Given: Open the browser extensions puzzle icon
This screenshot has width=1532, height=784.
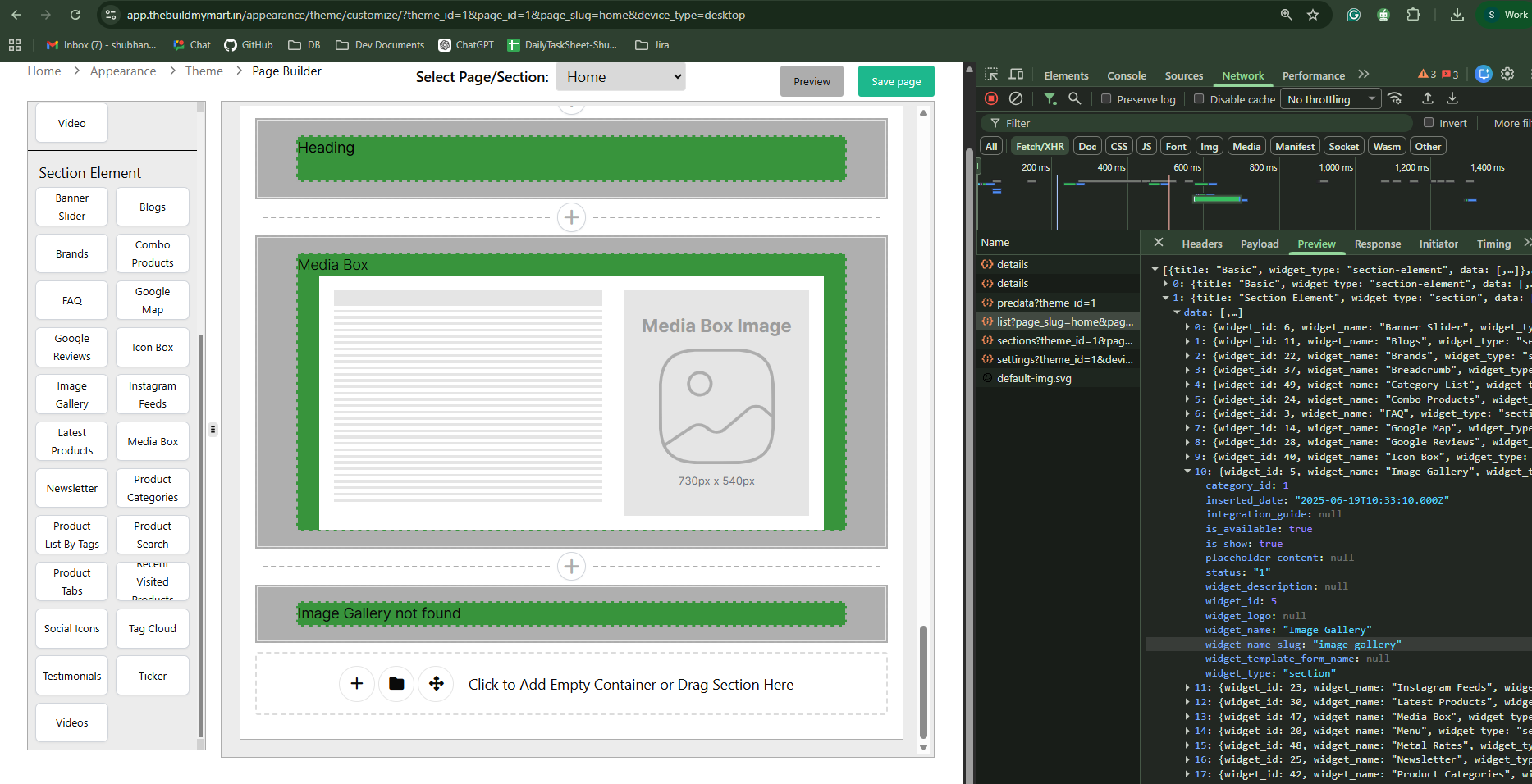Looking at the screenshot, I should [1413, 15].
